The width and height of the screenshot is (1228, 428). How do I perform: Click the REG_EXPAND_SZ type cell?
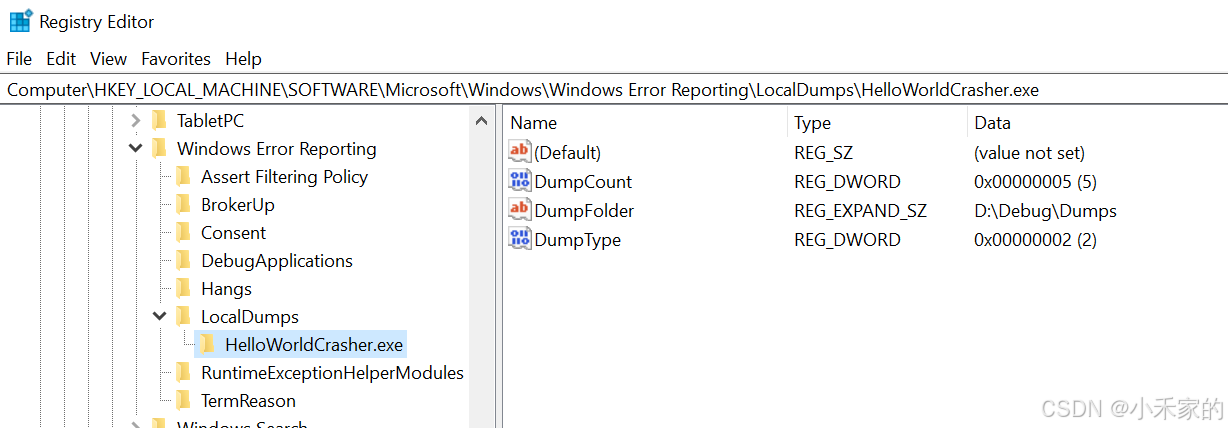pyautogui.click(x=860, y=211)
